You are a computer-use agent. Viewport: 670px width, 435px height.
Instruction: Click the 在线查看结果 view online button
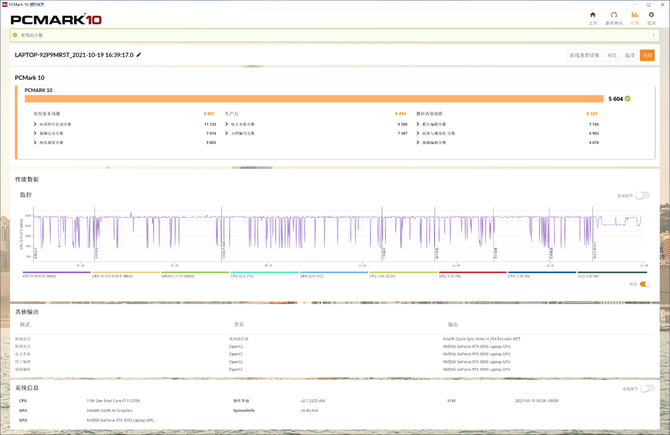[585, 55]
